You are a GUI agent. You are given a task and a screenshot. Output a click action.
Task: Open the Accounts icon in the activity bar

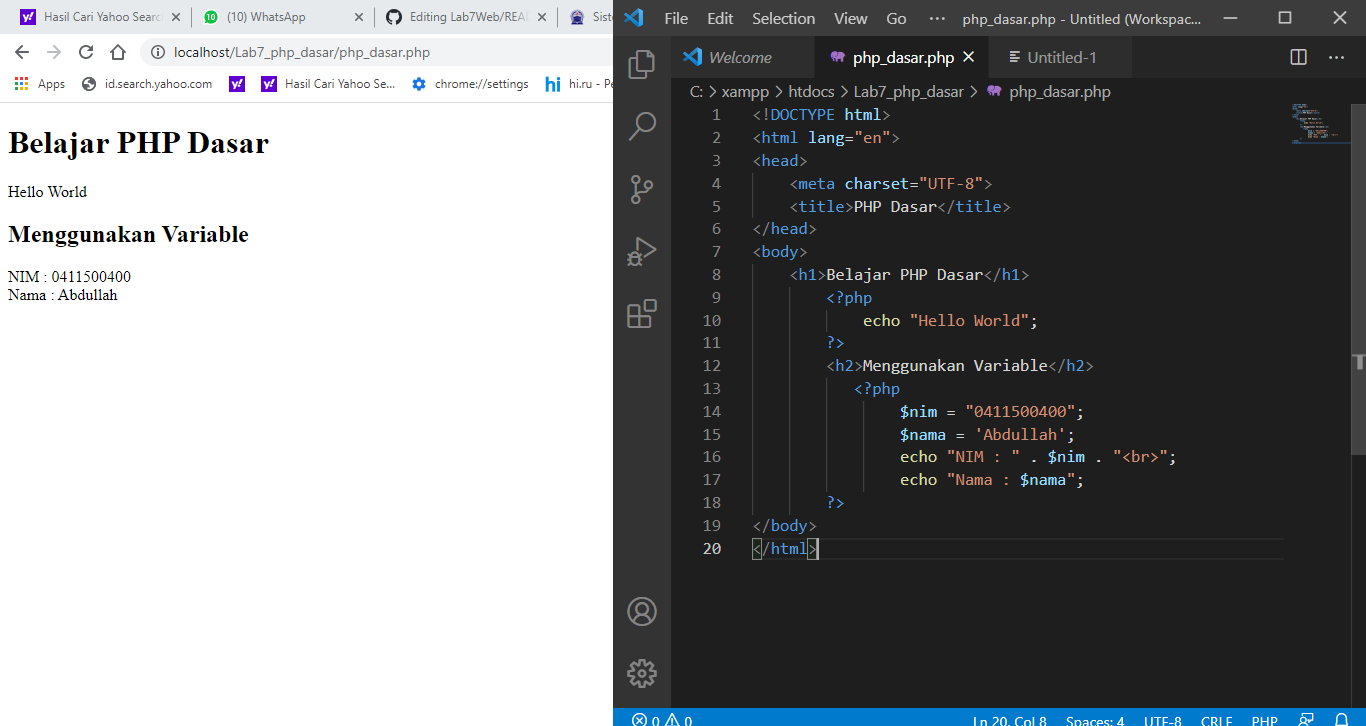click(x=641, y=611)
